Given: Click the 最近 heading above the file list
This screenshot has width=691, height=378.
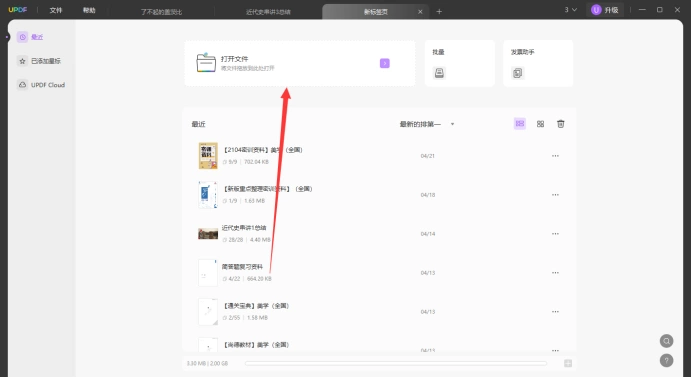Looking at the screenshot, I should coord(198,124).
